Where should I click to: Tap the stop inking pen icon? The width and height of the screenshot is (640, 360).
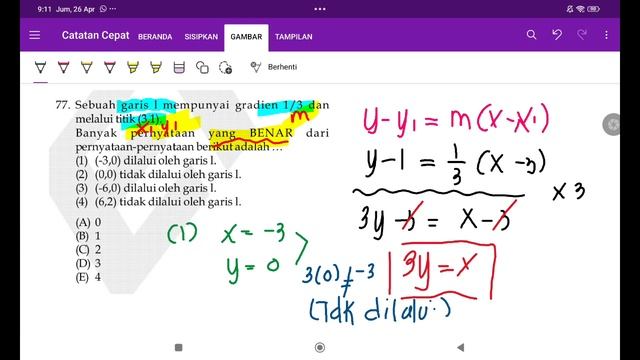[256, 67]
